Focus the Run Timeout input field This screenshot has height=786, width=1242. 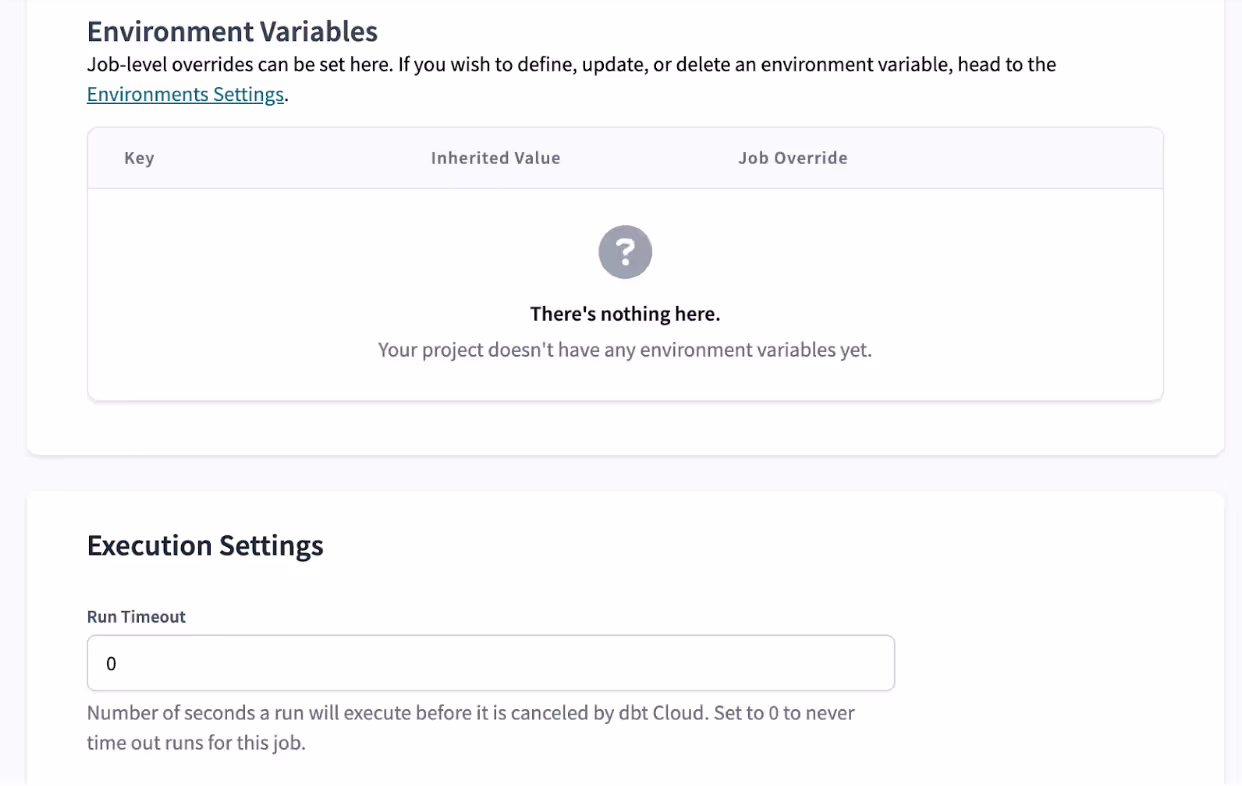[491, 663]
